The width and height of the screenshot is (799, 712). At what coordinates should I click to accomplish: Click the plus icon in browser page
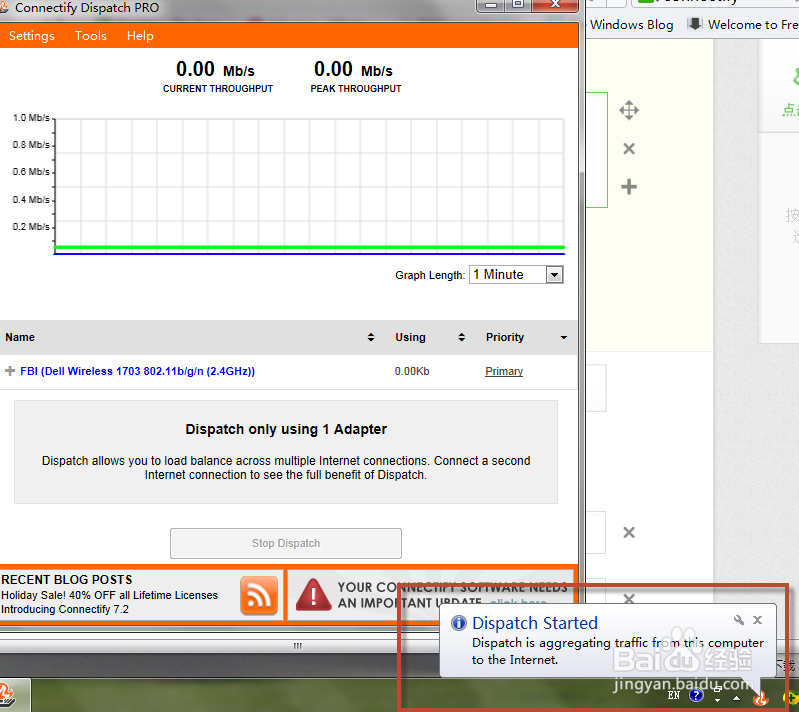629,187
